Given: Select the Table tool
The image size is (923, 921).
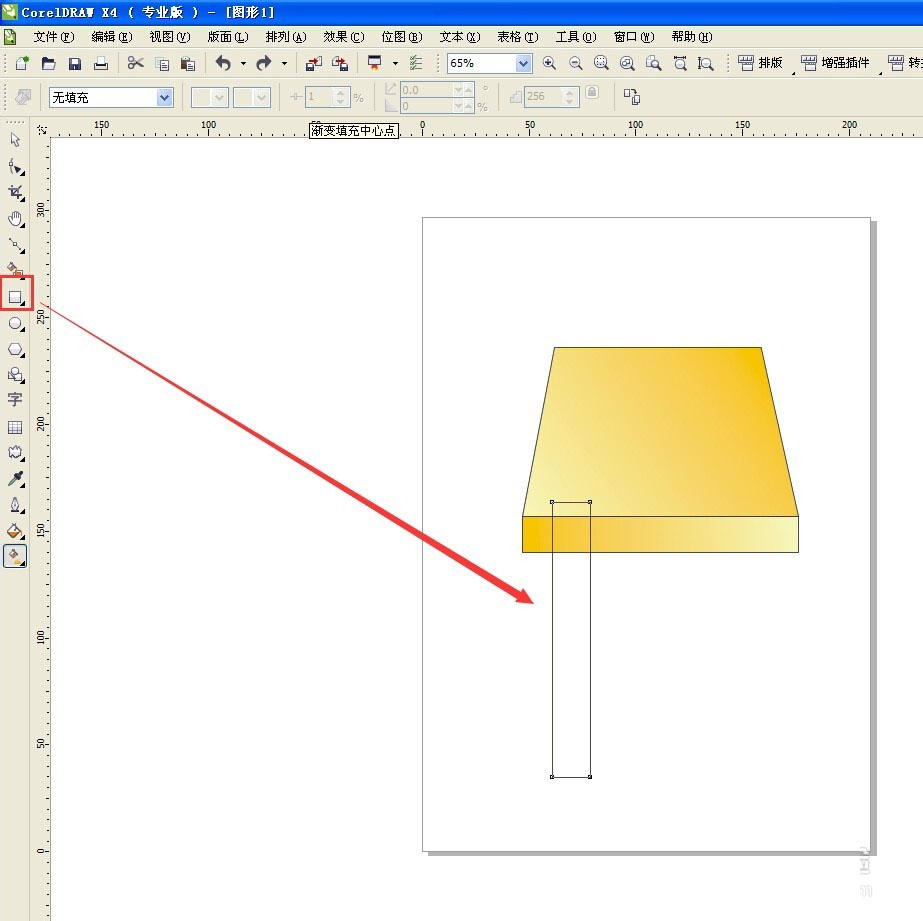Looking at the screenshot, I should (x=15, y=427).
